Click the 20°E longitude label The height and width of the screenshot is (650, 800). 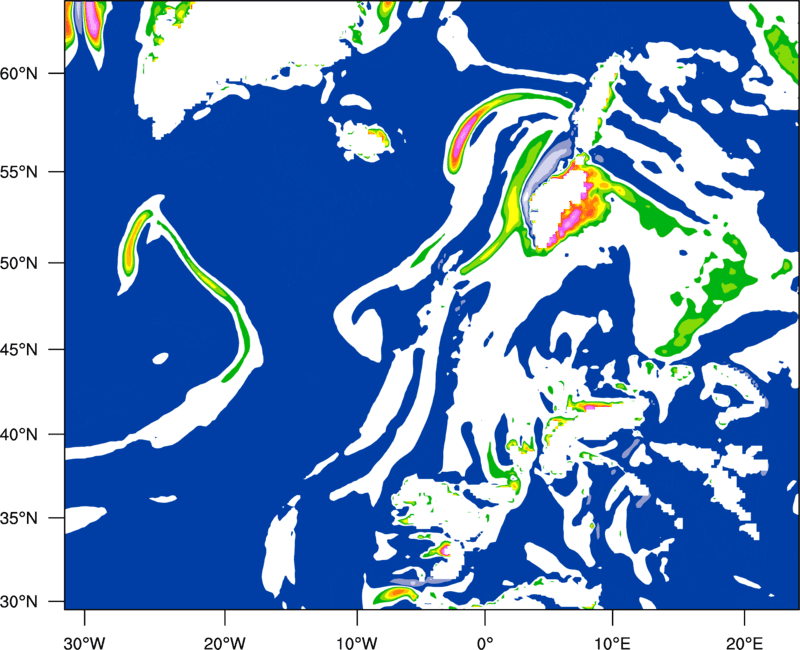click(744, 642)
